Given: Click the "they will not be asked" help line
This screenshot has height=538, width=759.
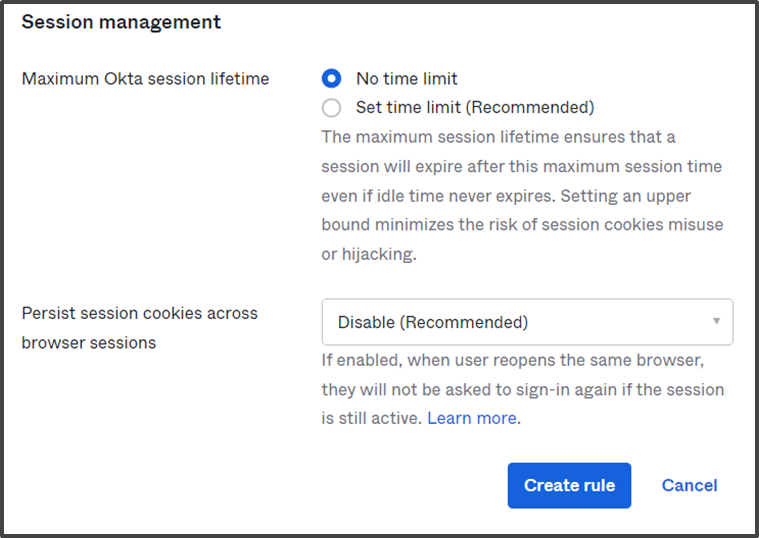Looking at the screenshot, I should coord(523,389).
